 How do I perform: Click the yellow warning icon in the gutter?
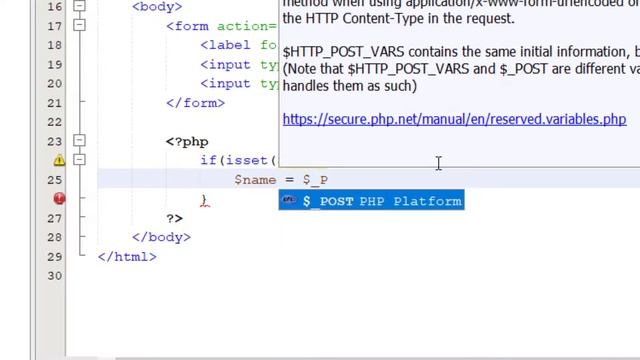coord(59,160)
